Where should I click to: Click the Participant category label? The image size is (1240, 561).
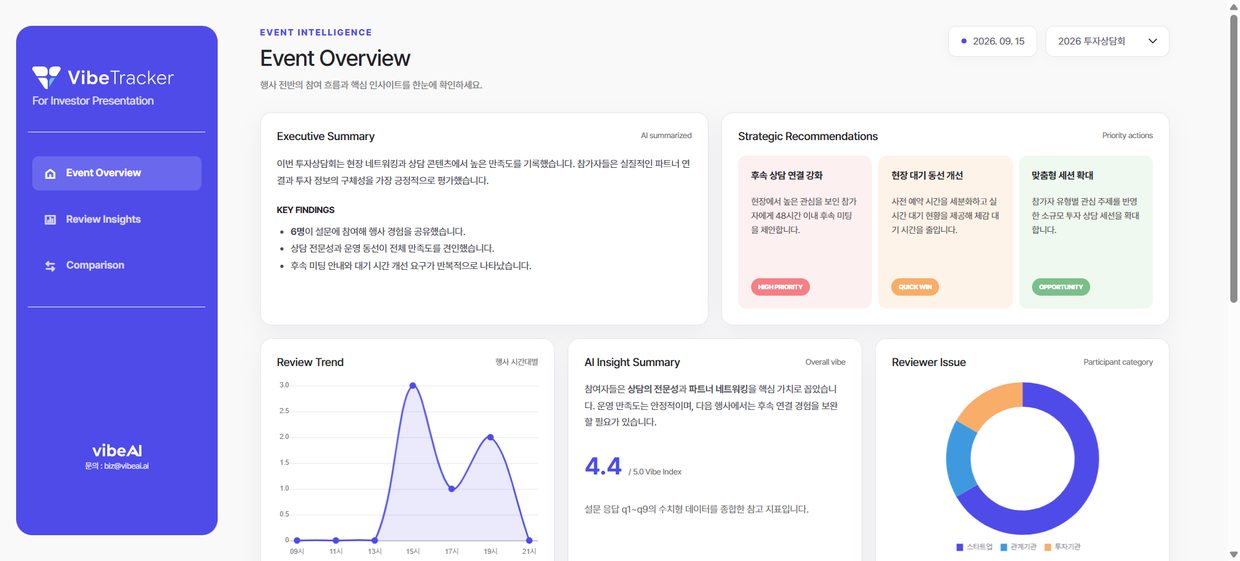[1118, 362]
